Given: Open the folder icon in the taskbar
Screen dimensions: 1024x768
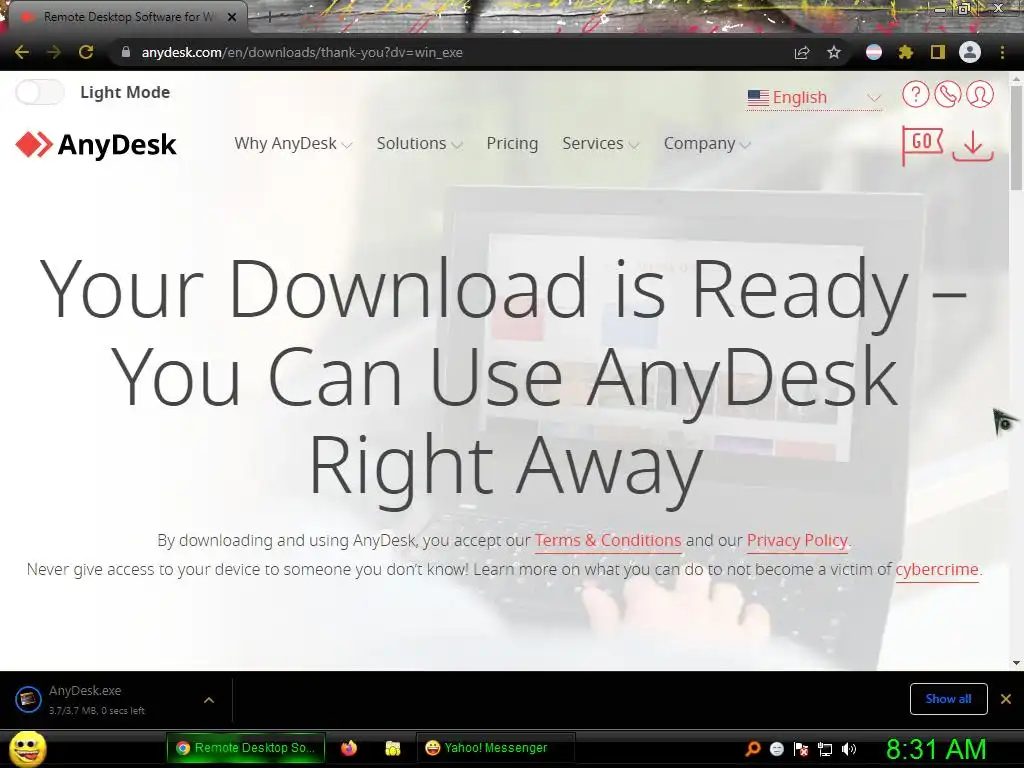Looking at the screenshot, I should tap(392, 748).
